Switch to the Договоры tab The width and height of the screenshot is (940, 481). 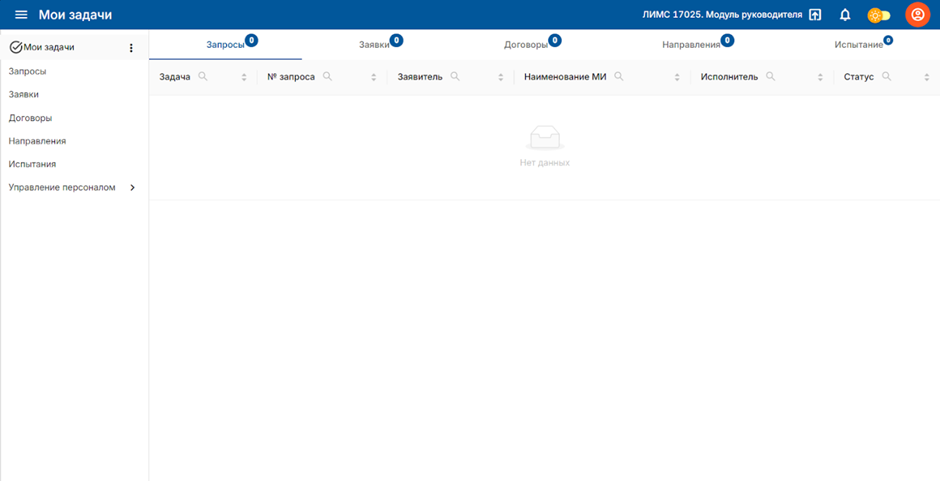point(525,45)
